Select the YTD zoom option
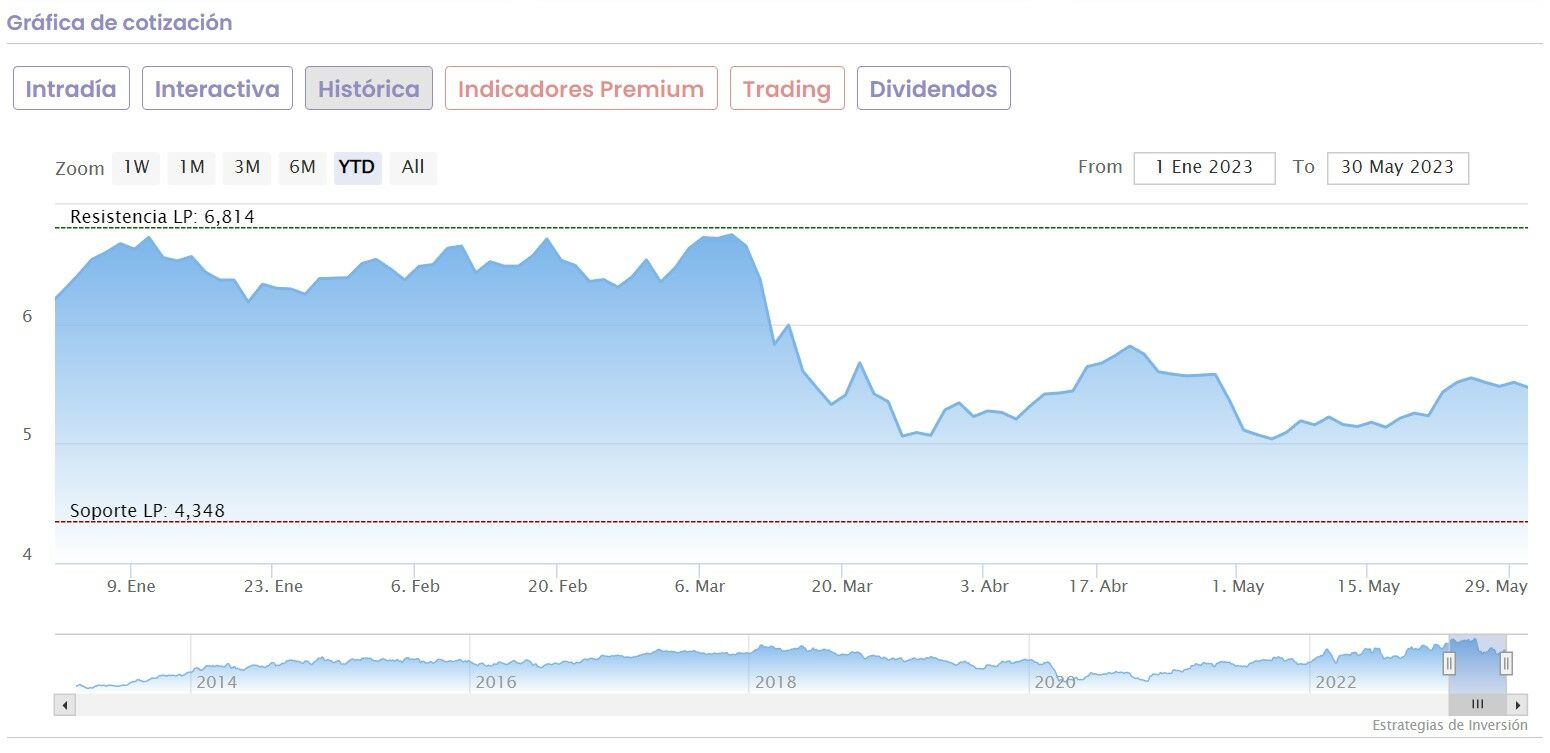 [357, 167]
